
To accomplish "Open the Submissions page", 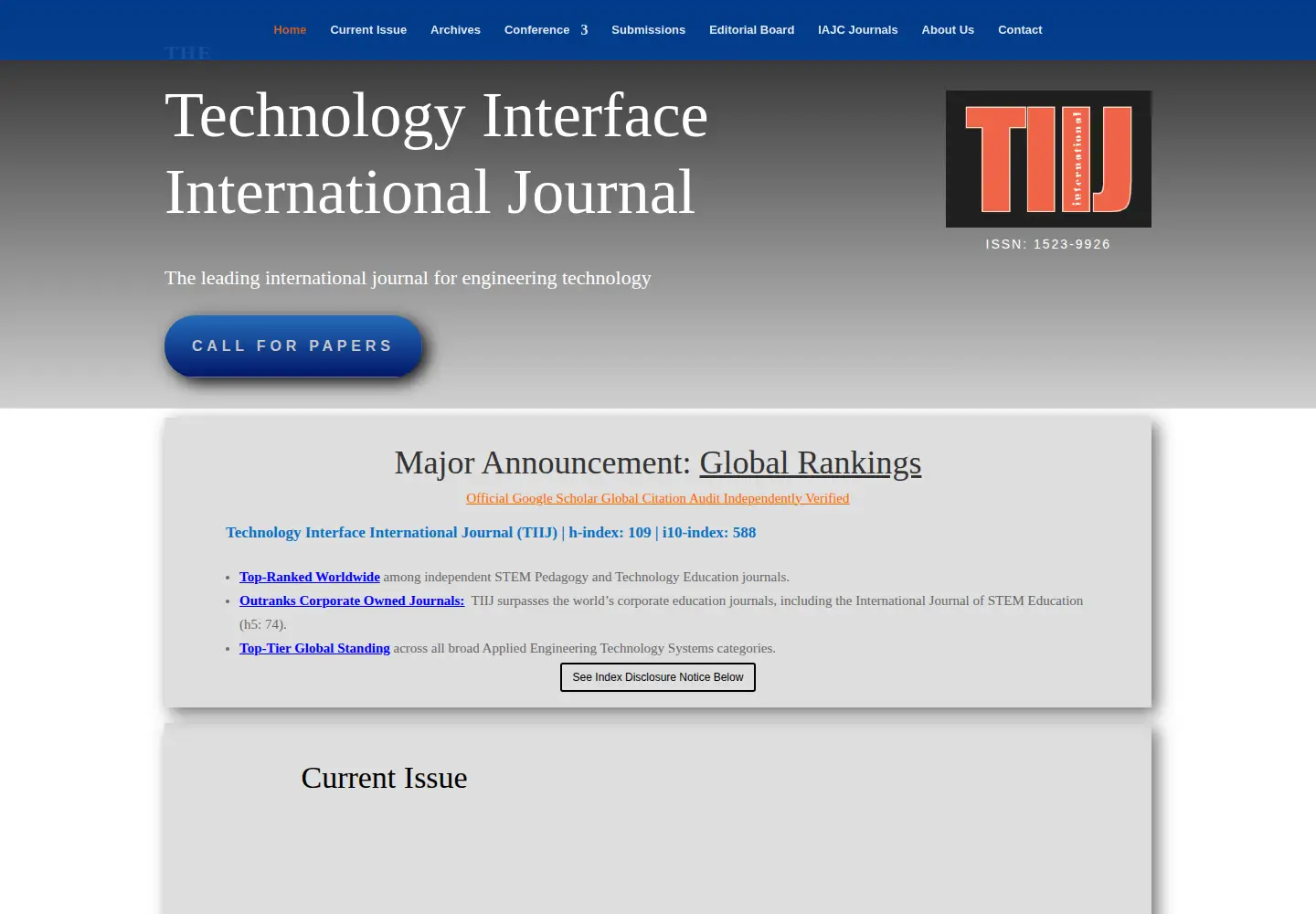I will (648, 30).
